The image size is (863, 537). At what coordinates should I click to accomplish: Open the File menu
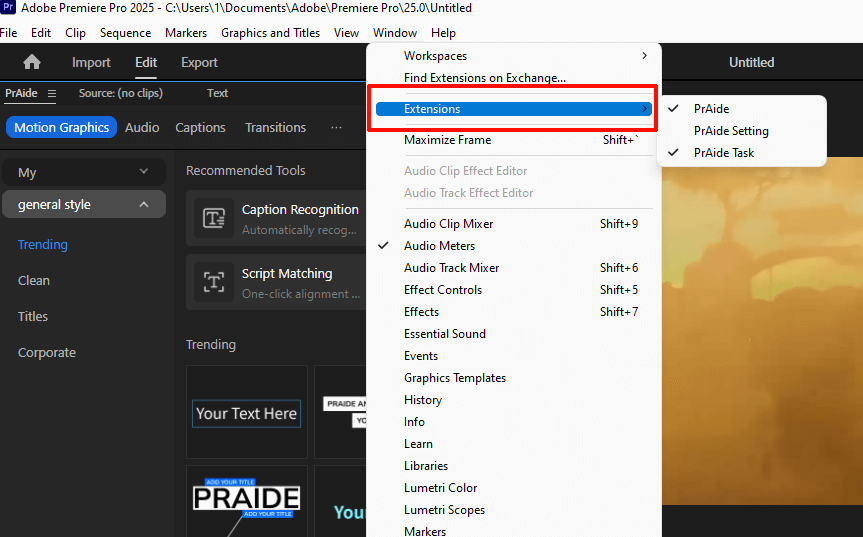pyautogui.click(x=8, y=33)
